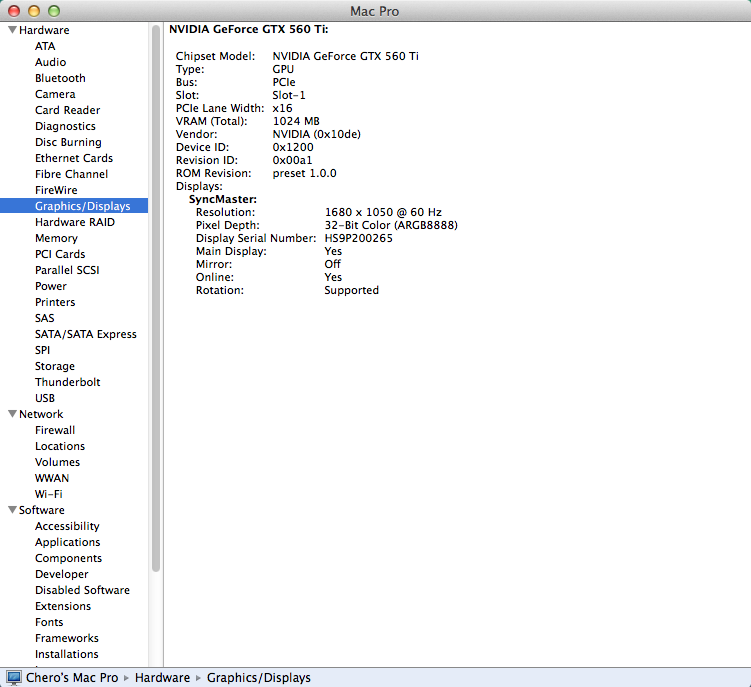This screenshot has height=687, width=751.
Task: Click Chero's Mac Pro in path bar
Action: pyautogui.click(x=72, y=678)
